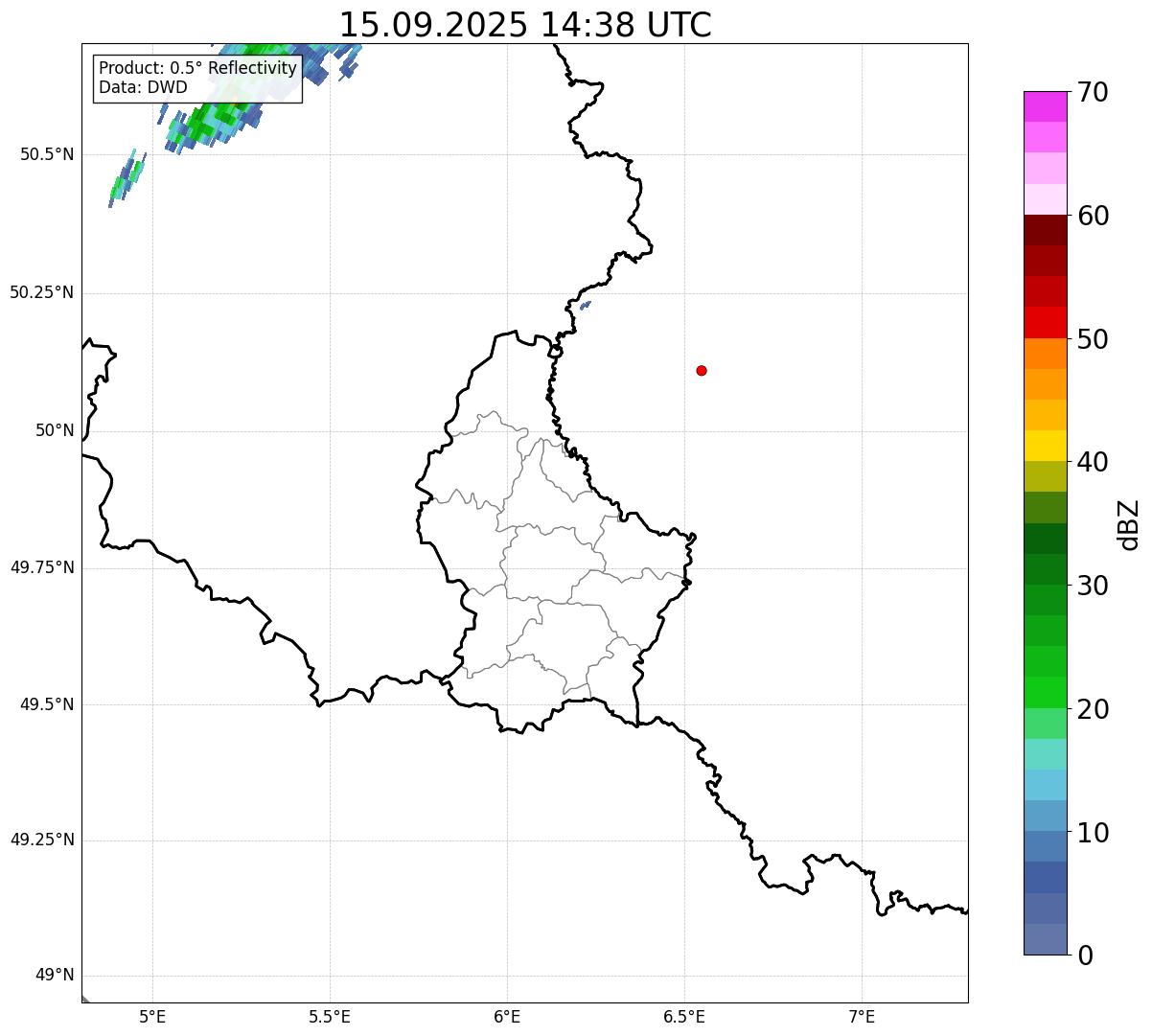Screen dimensions: 1152x1036
Task: Click the title text "15.09.2025 14:38 UTC"
Action: [x=525, y=25]
